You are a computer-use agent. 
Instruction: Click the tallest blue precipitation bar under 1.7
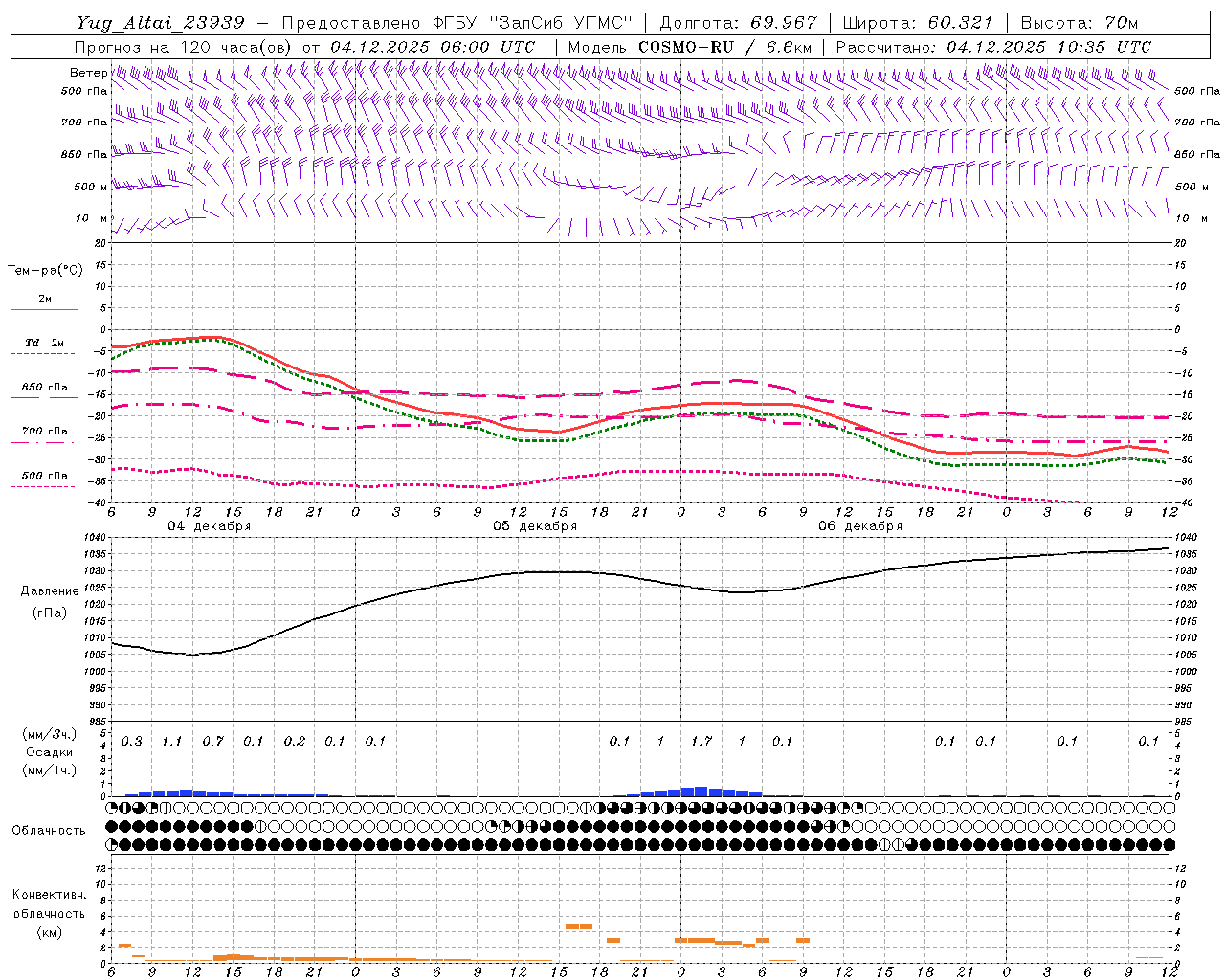coord(702,791)
